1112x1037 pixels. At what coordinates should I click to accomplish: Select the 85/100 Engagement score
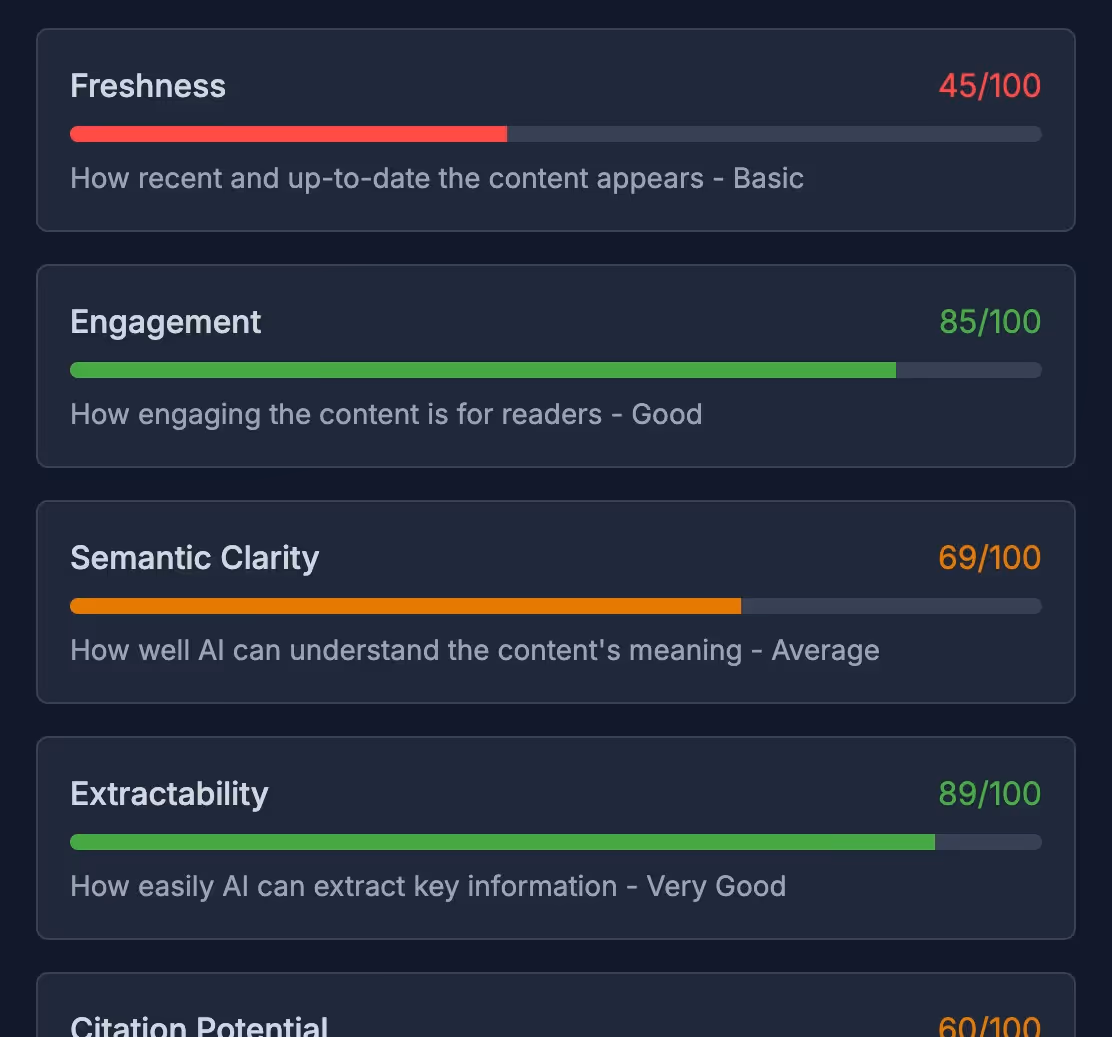click(989, 322)
